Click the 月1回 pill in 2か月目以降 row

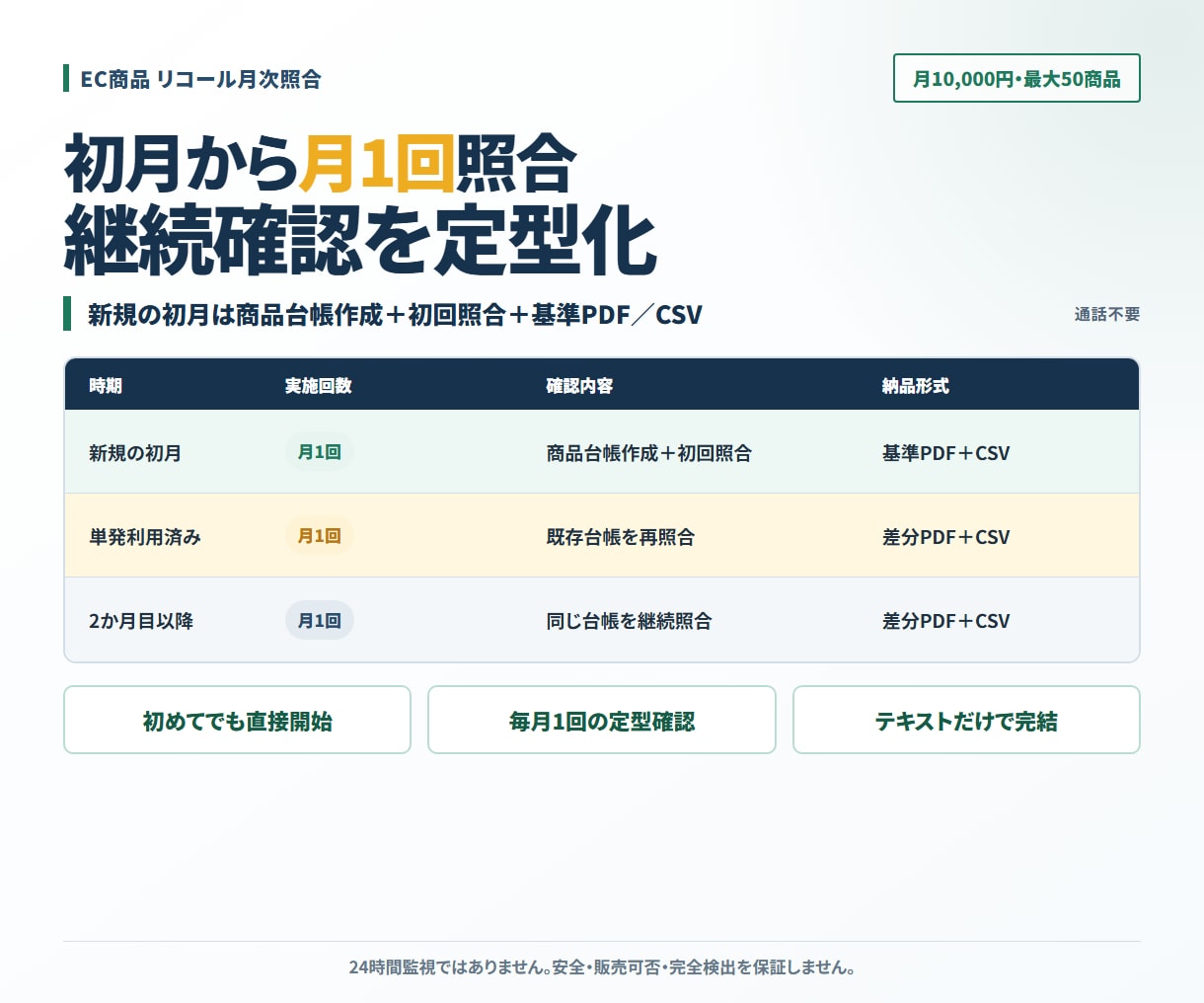click(320, 620)
